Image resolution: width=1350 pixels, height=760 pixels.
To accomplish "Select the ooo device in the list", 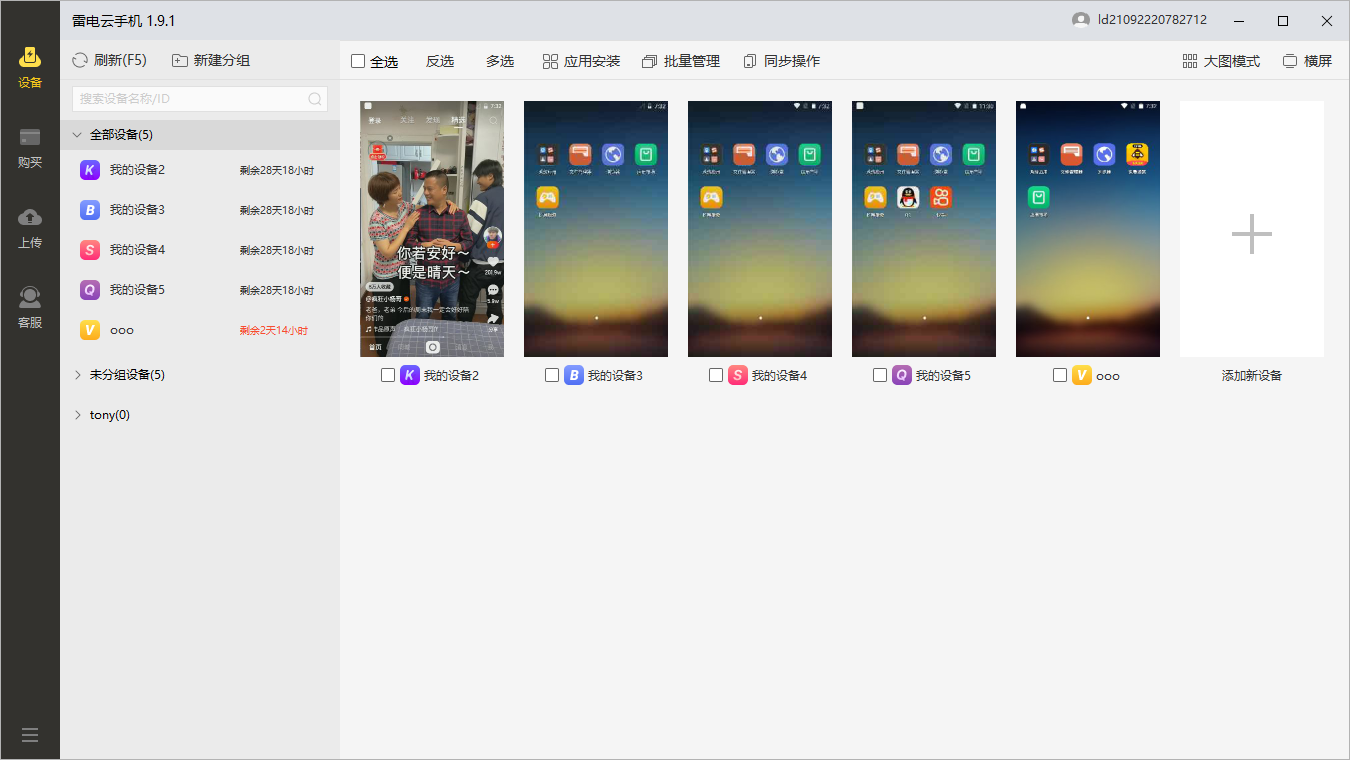I will point(200,330).
